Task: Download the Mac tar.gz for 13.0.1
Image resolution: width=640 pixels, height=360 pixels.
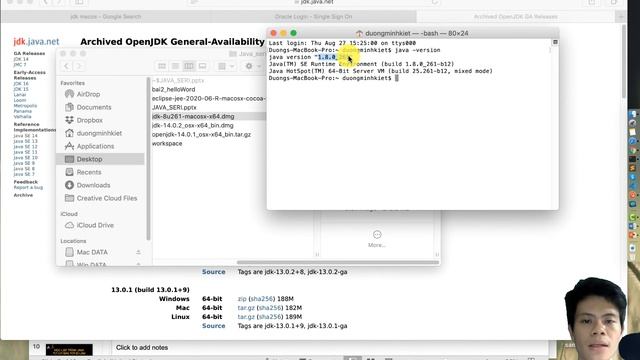Action: [x=246, y=308]
